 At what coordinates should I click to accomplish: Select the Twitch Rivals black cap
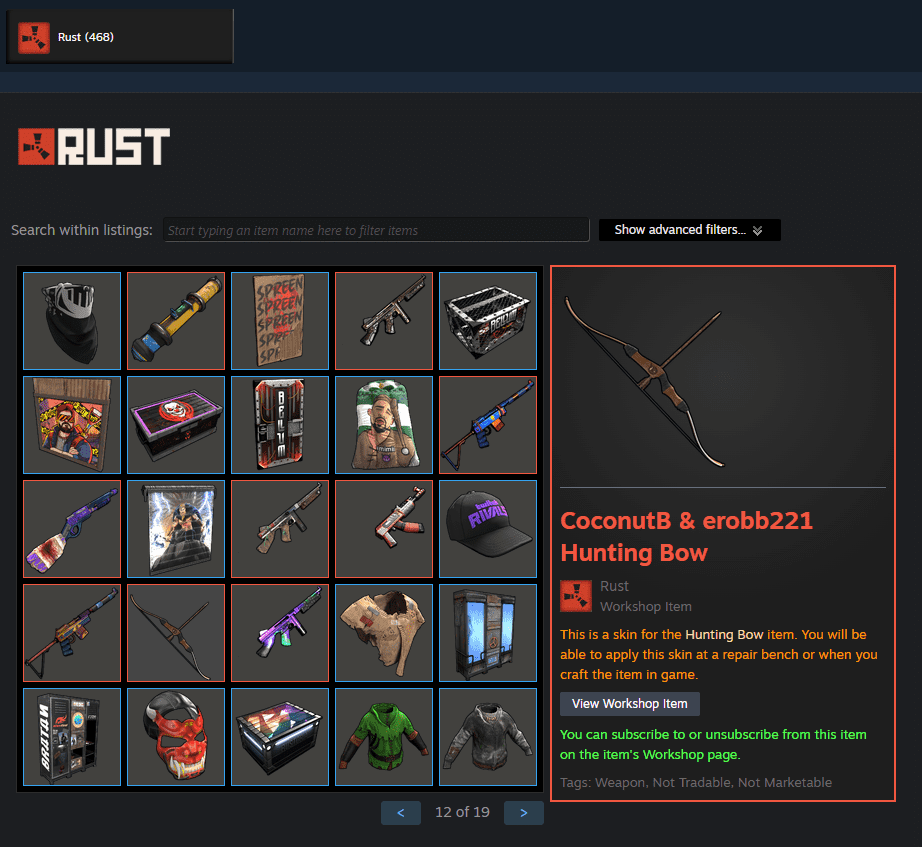pos(487,529)
